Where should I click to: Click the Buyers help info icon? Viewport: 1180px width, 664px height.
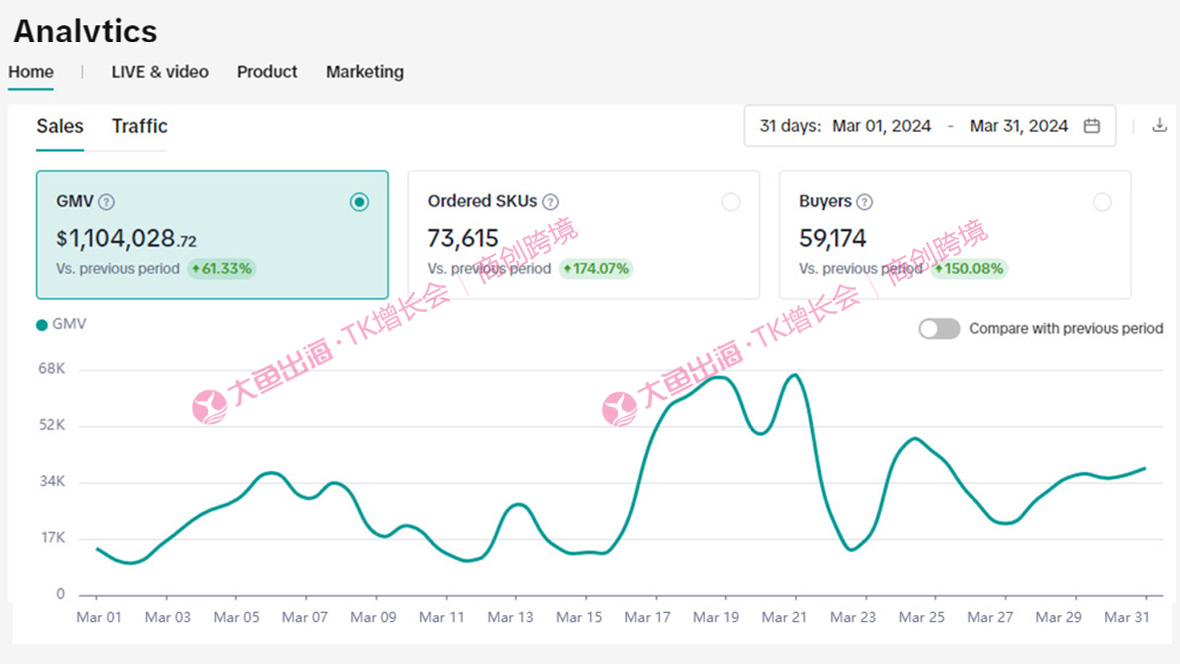click(864, 202)
